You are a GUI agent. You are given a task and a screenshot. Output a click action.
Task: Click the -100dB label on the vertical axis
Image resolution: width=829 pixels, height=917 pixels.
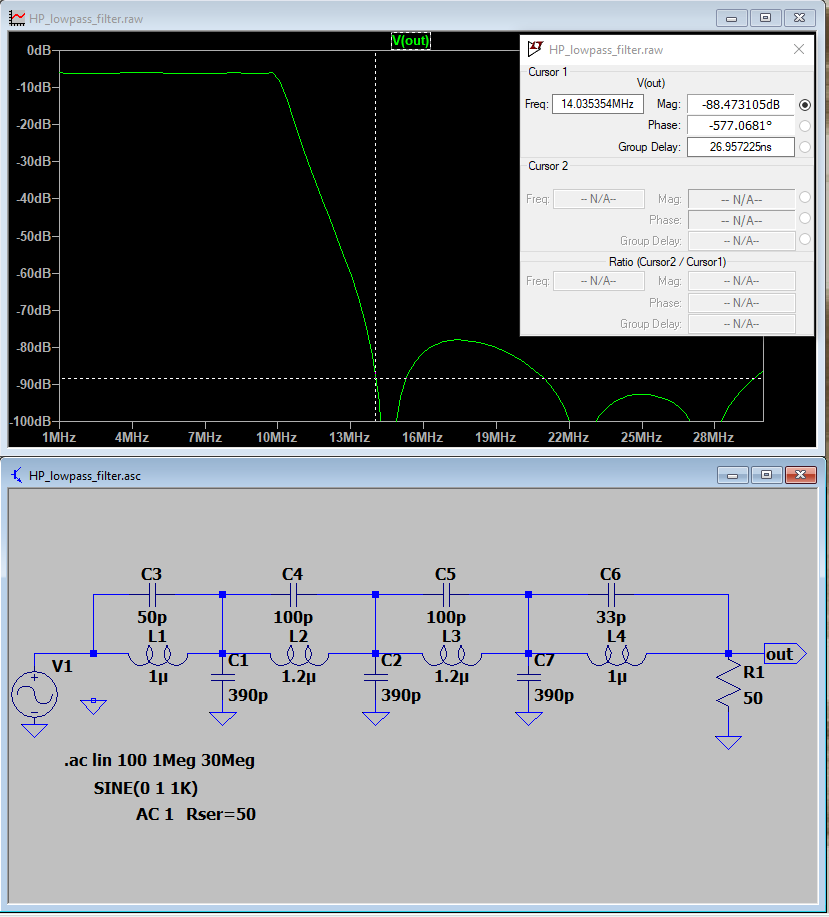coord(32,421)
